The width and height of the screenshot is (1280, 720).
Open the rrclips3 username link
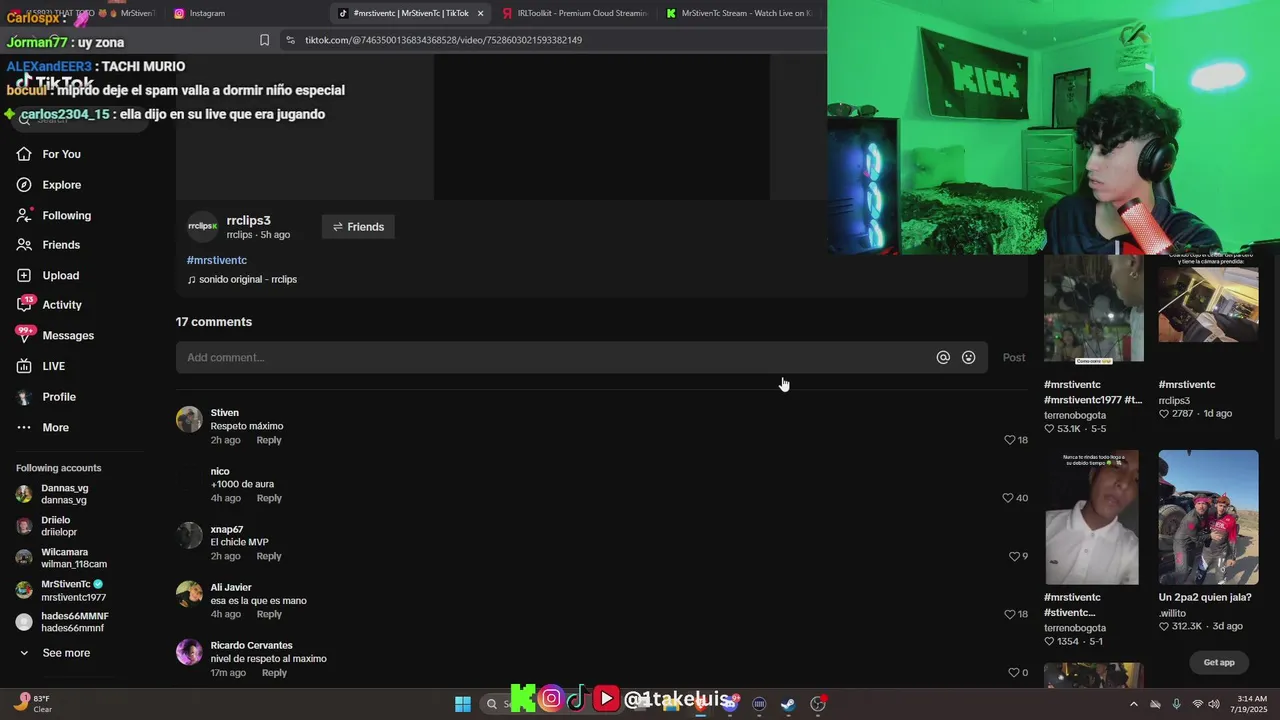[248, 220]
